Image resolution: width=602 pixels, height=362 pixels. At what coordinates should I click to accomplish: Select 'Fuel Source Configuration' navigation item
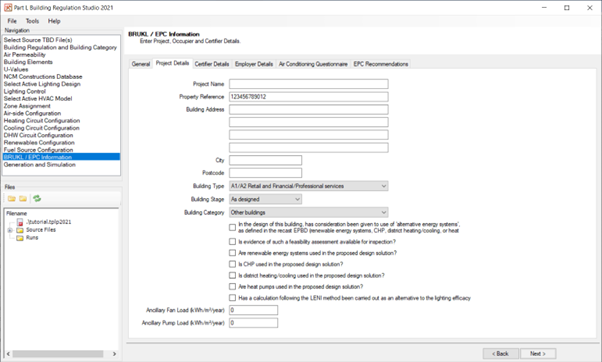[38, 150]
